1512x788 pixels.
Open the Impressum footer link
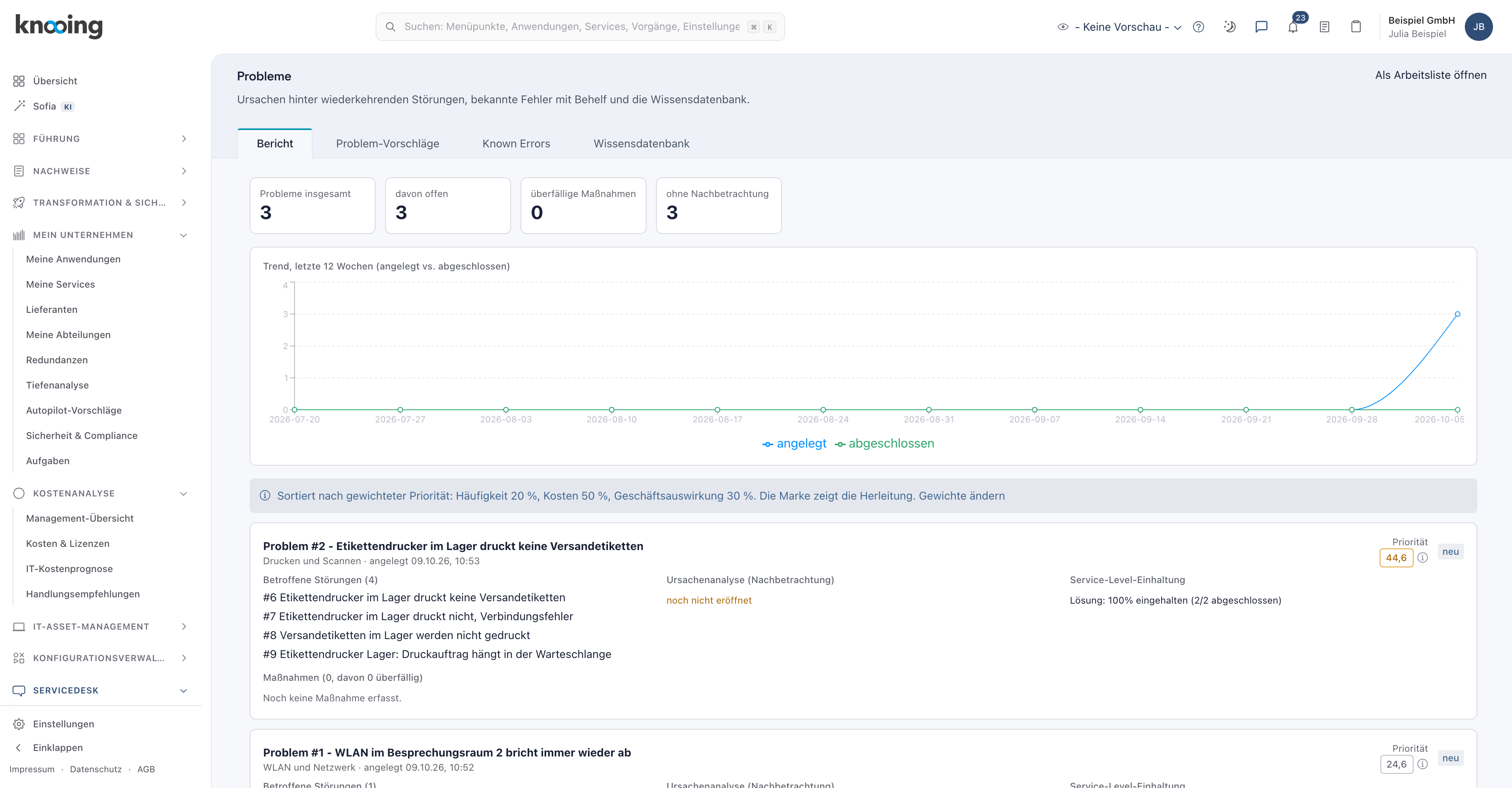pyautogui.click(x=31, y=769)
